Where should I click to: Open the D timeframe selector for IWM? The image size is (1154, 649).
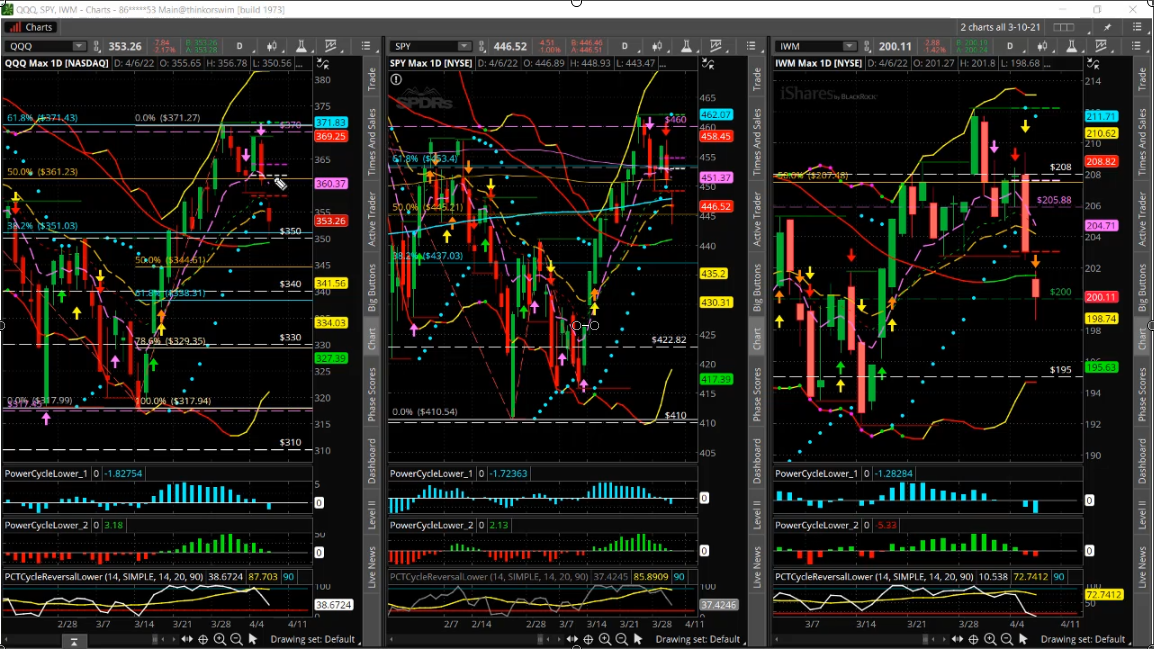coord(1010,46)
